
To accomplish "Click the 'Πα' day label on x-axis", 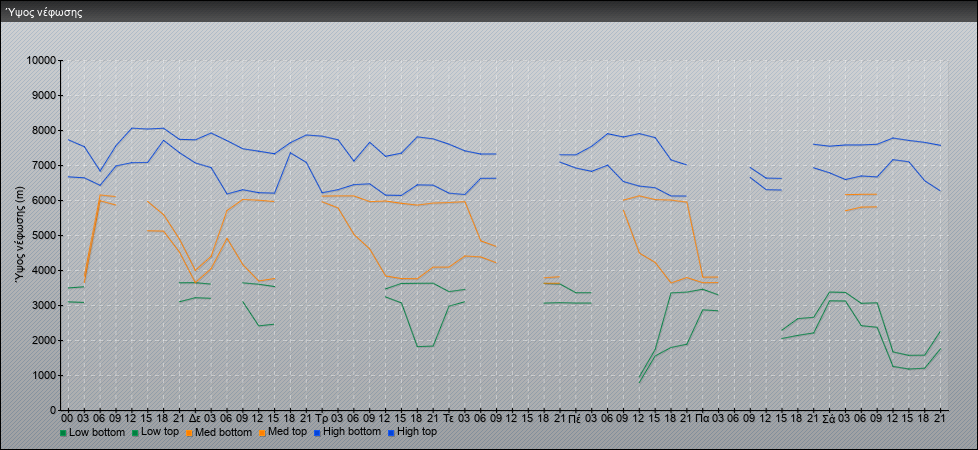I will pyautogui.click(x=703, y=418).
